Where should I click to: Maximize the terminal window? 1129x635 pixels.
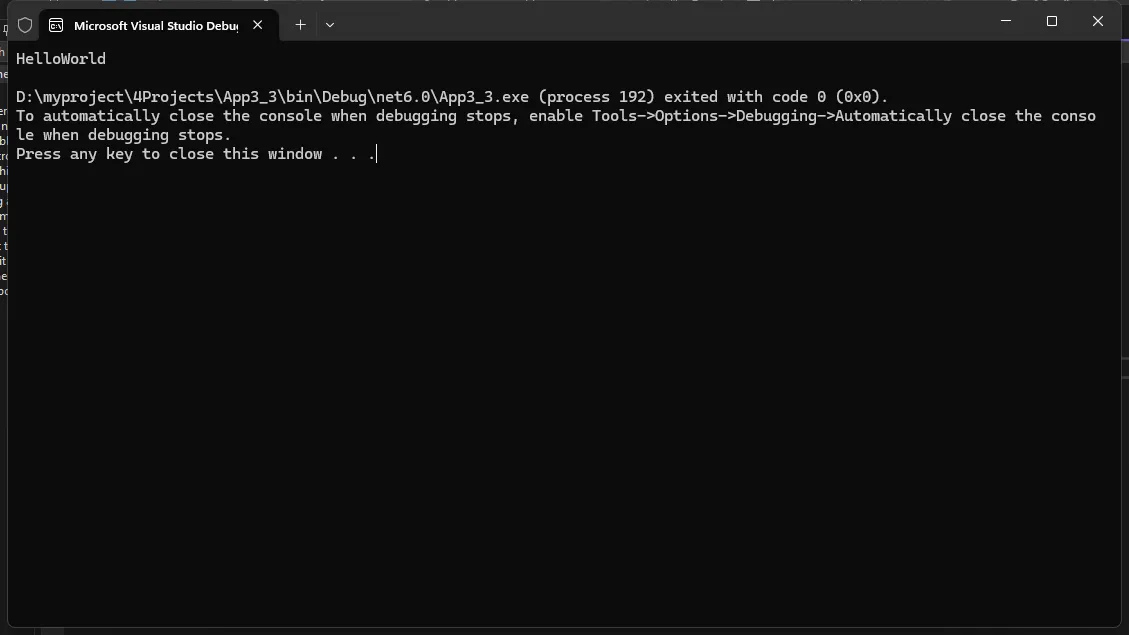1052,21
